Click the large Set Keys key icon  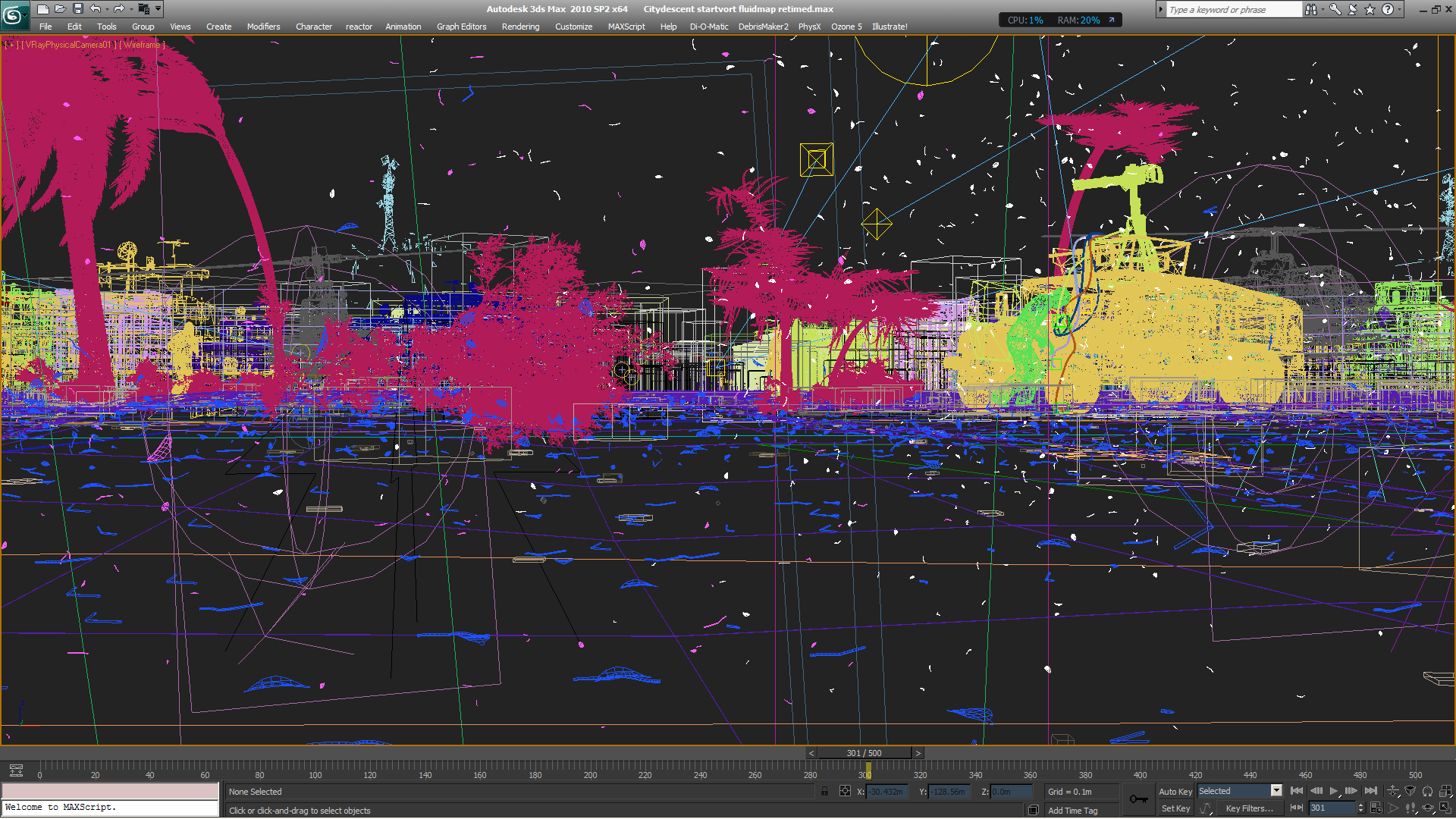(1138, 799)
